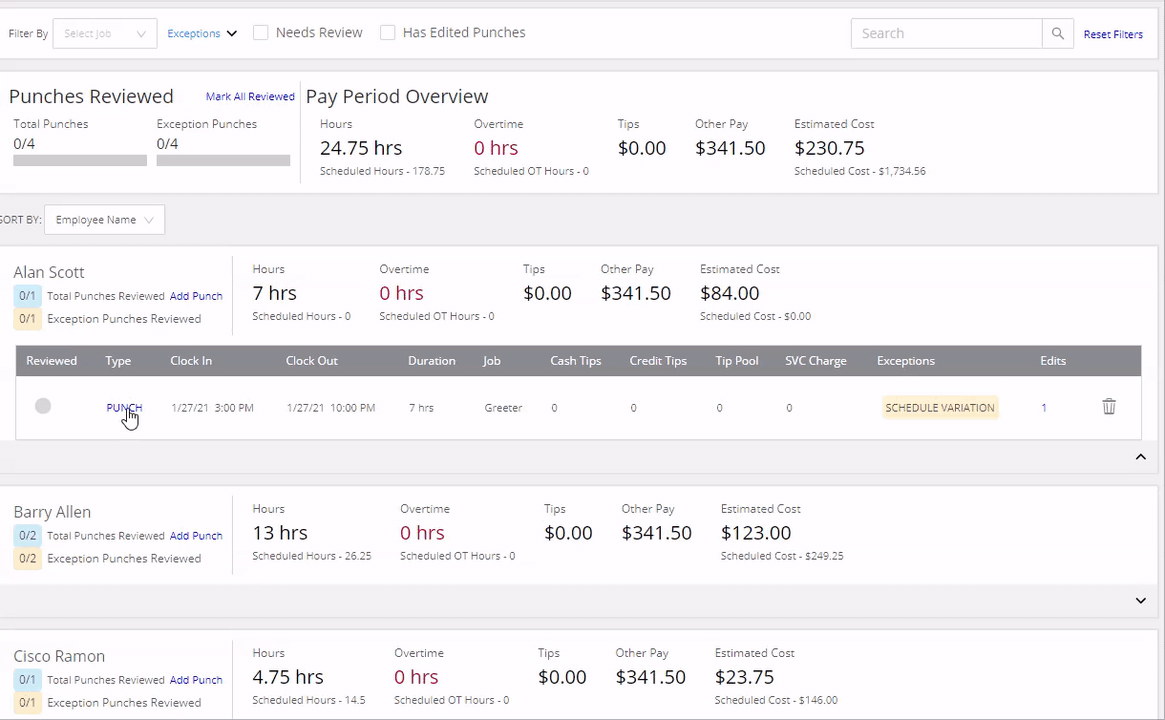
Task: Add Punch for Alan Scott
Action: tap(196, 296)
